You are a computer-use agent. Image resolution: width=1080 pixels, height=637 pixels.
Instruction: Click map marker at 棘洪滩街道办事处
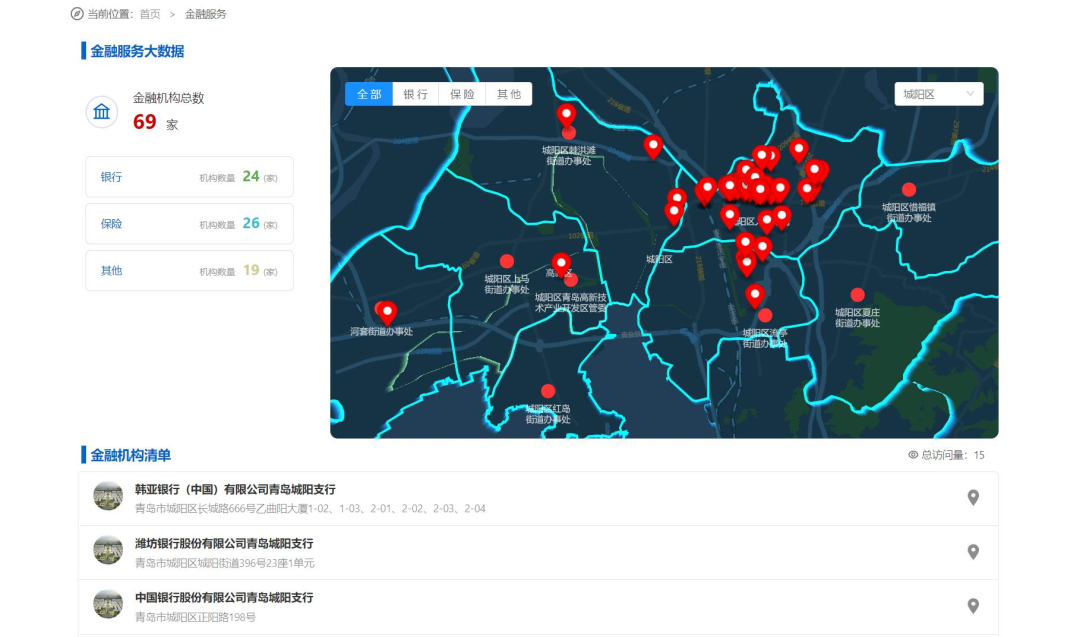[566, 115]
